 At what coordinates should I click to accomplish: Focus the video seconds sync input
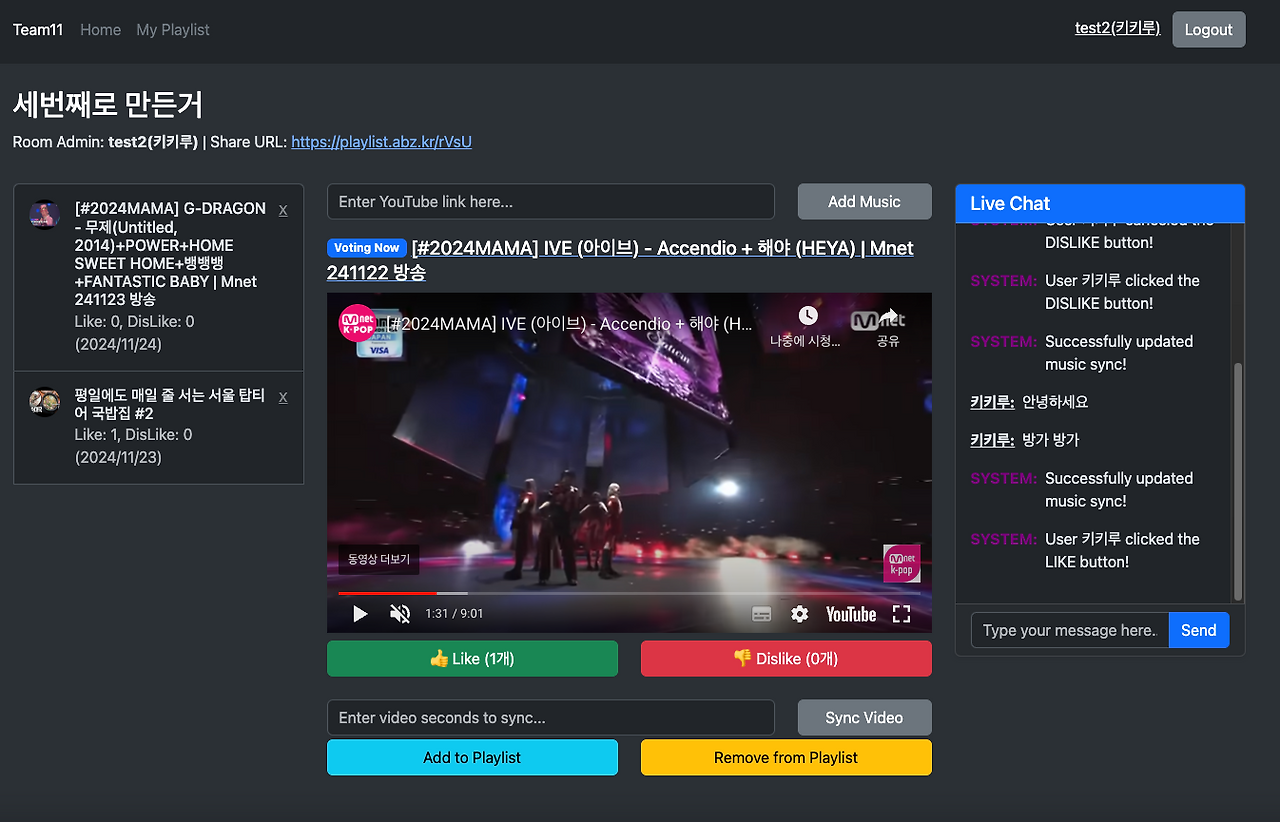coord(551,717)
